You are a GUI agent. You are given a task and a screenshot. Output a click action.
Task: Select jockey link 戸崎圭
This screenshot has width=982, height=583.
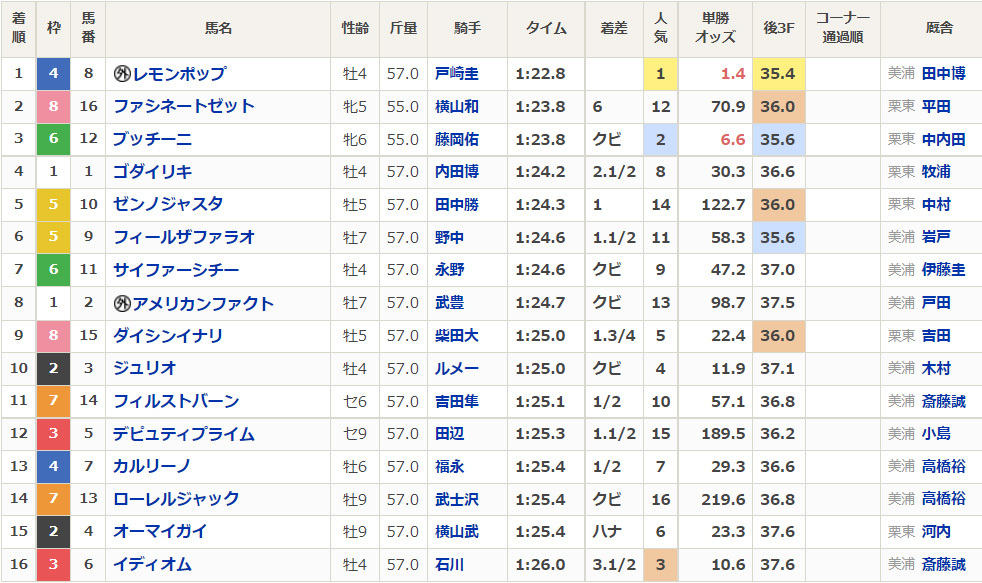(457, 74)
